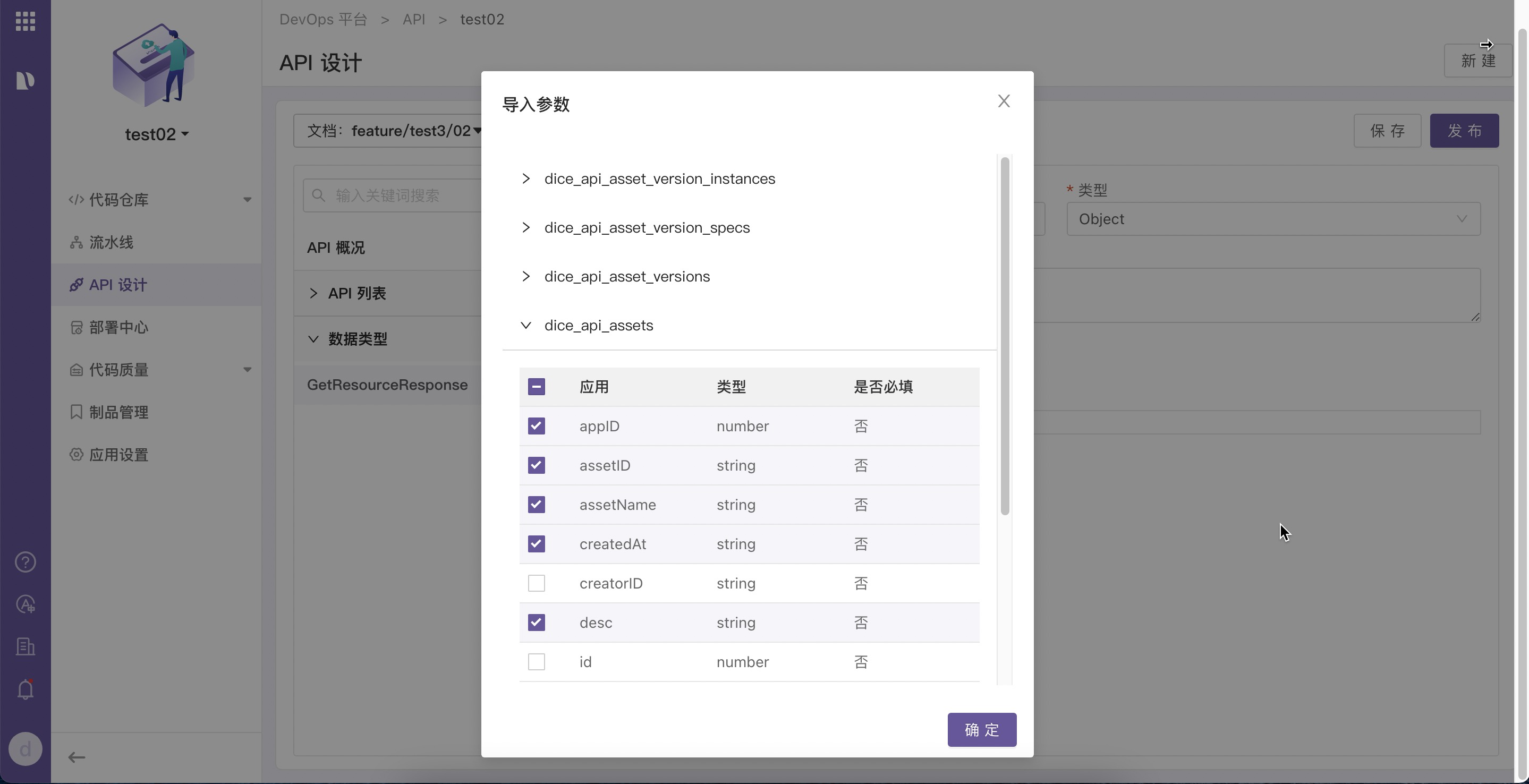1529x784 pixels.
Task: Click the dialog vertical scrollbar
Action: [1004, 336]
